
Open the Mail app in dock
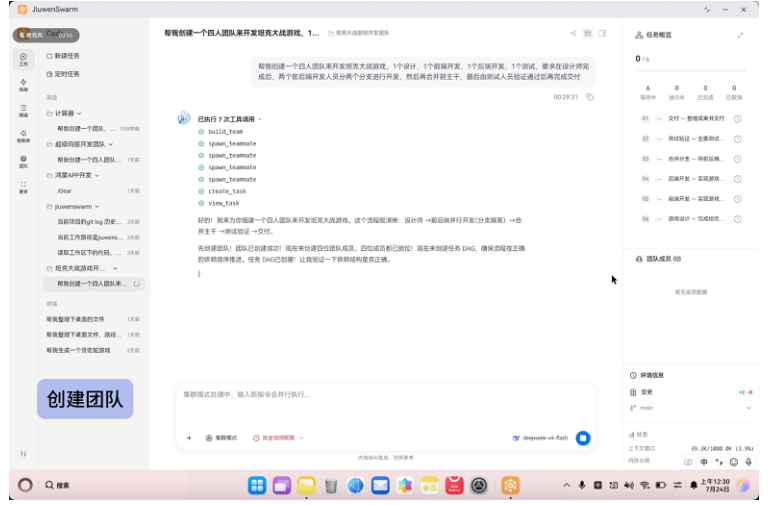tap(381, 486)
